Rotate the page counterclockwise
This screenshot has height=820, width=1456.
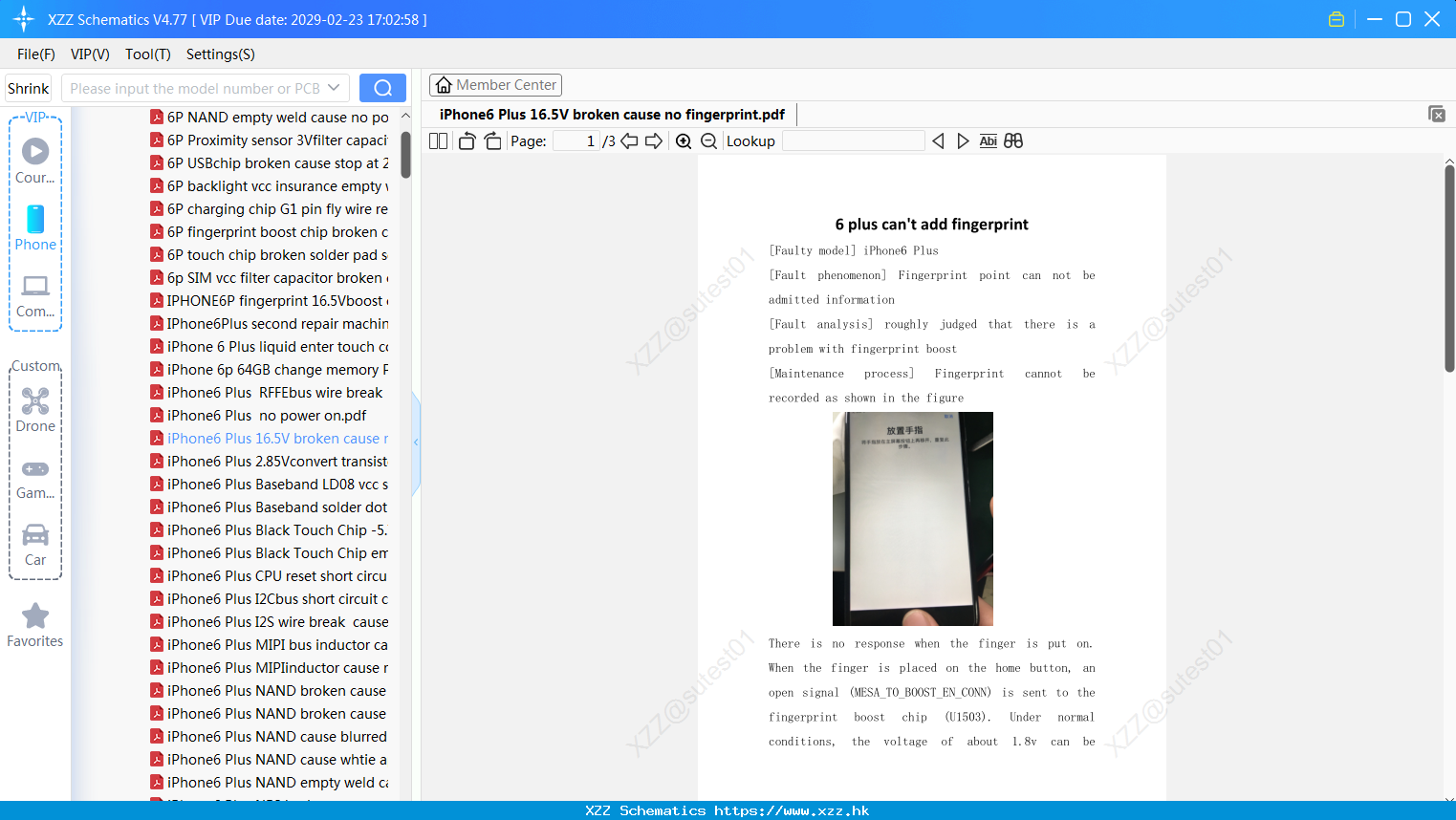point(467,141)
